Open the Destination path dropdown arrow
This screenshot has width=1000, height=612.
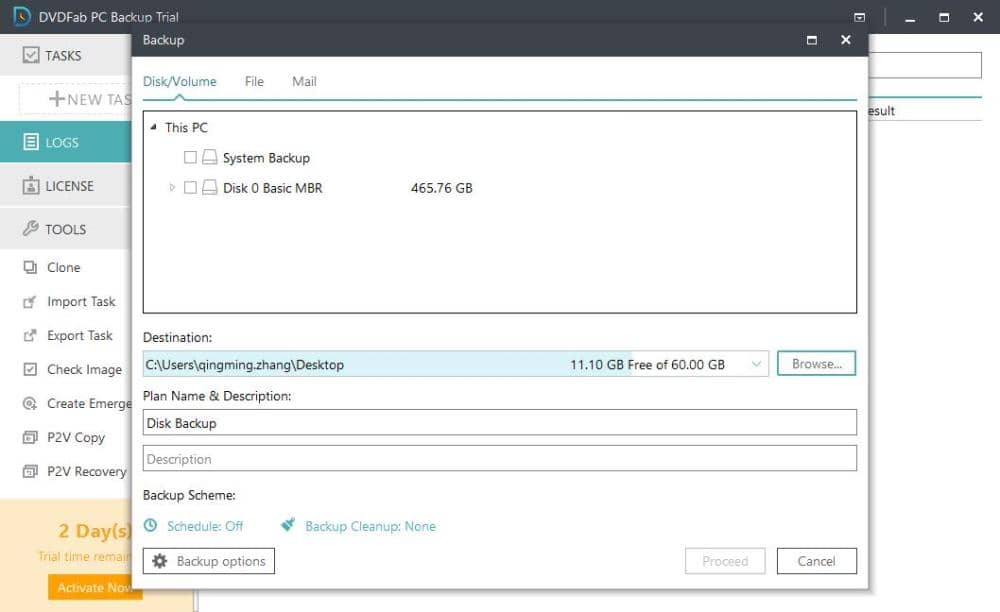(x=756, y=364)
